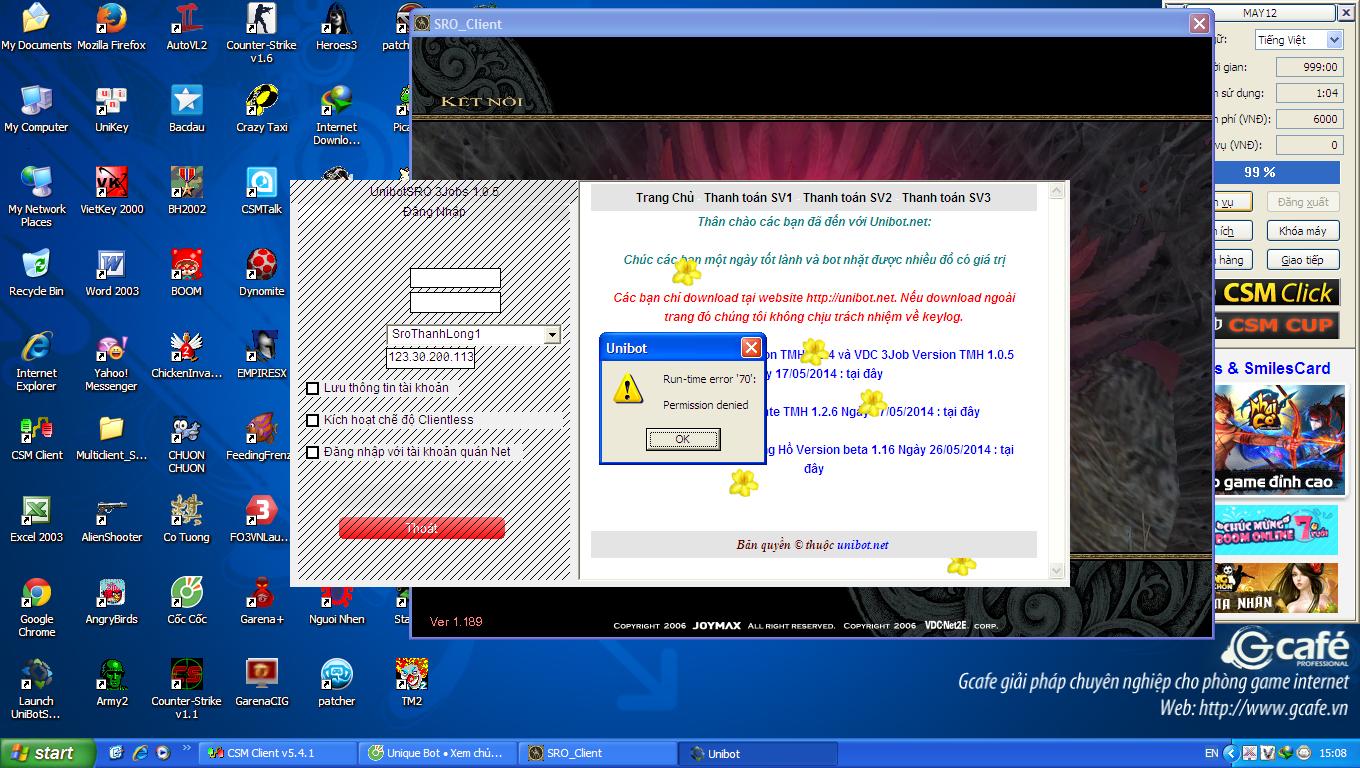Open the My Computer desktop icon
Screen dimensions: 1360x768
36,109
